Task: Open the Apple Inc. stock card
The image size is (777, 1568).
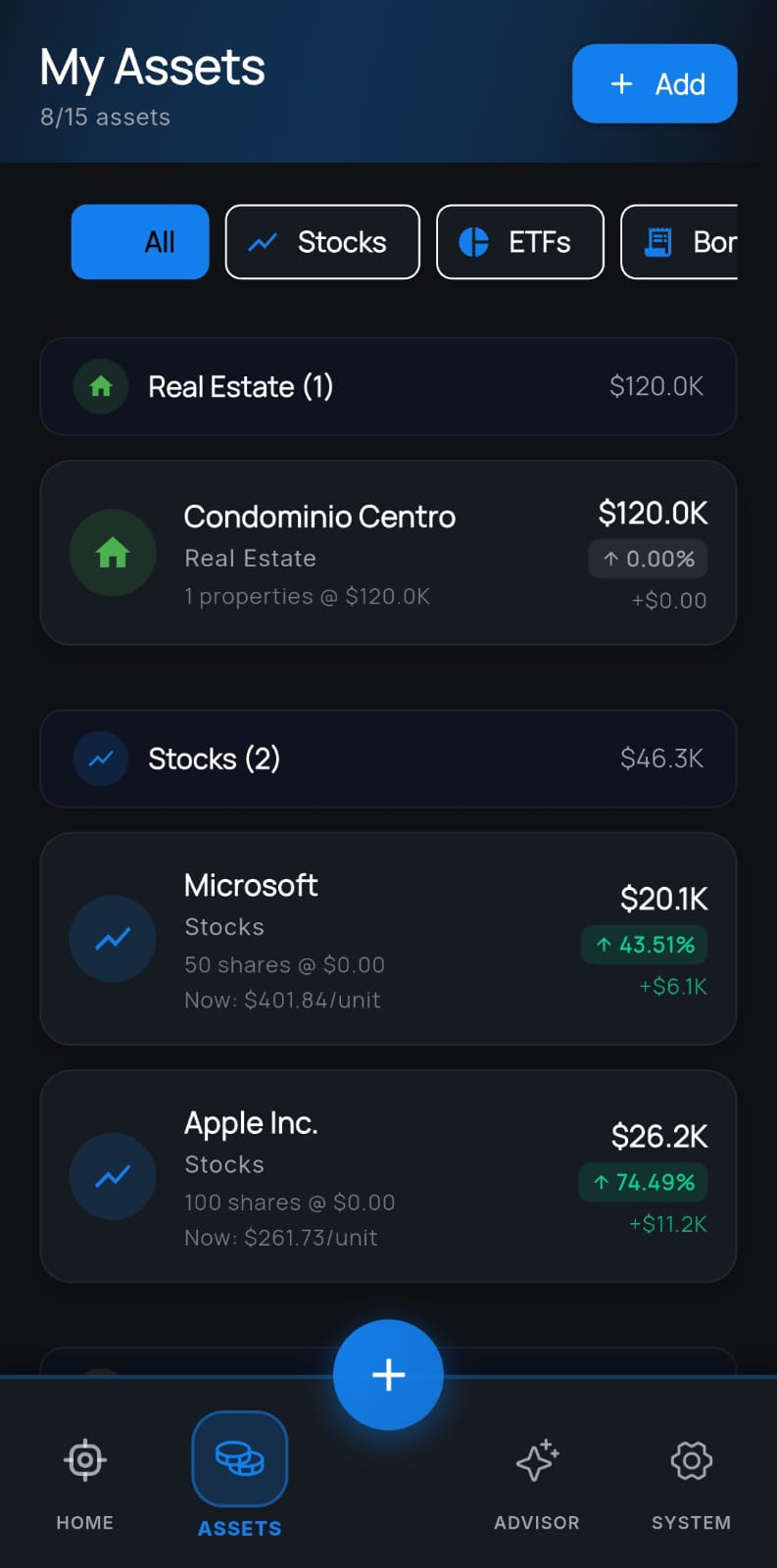Action: [388, 1176]
